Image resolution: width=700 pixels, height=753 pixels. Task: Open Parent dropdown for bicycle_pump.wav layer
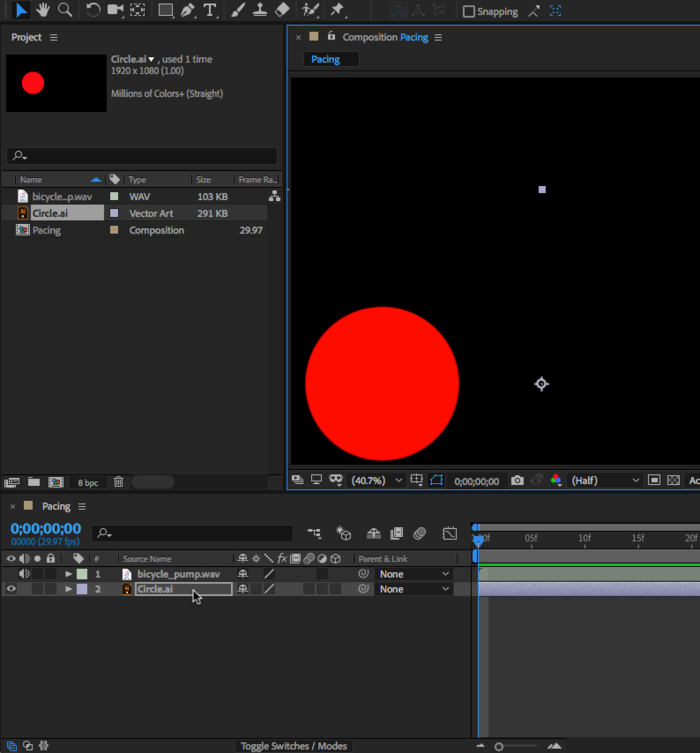coord(414,574)
